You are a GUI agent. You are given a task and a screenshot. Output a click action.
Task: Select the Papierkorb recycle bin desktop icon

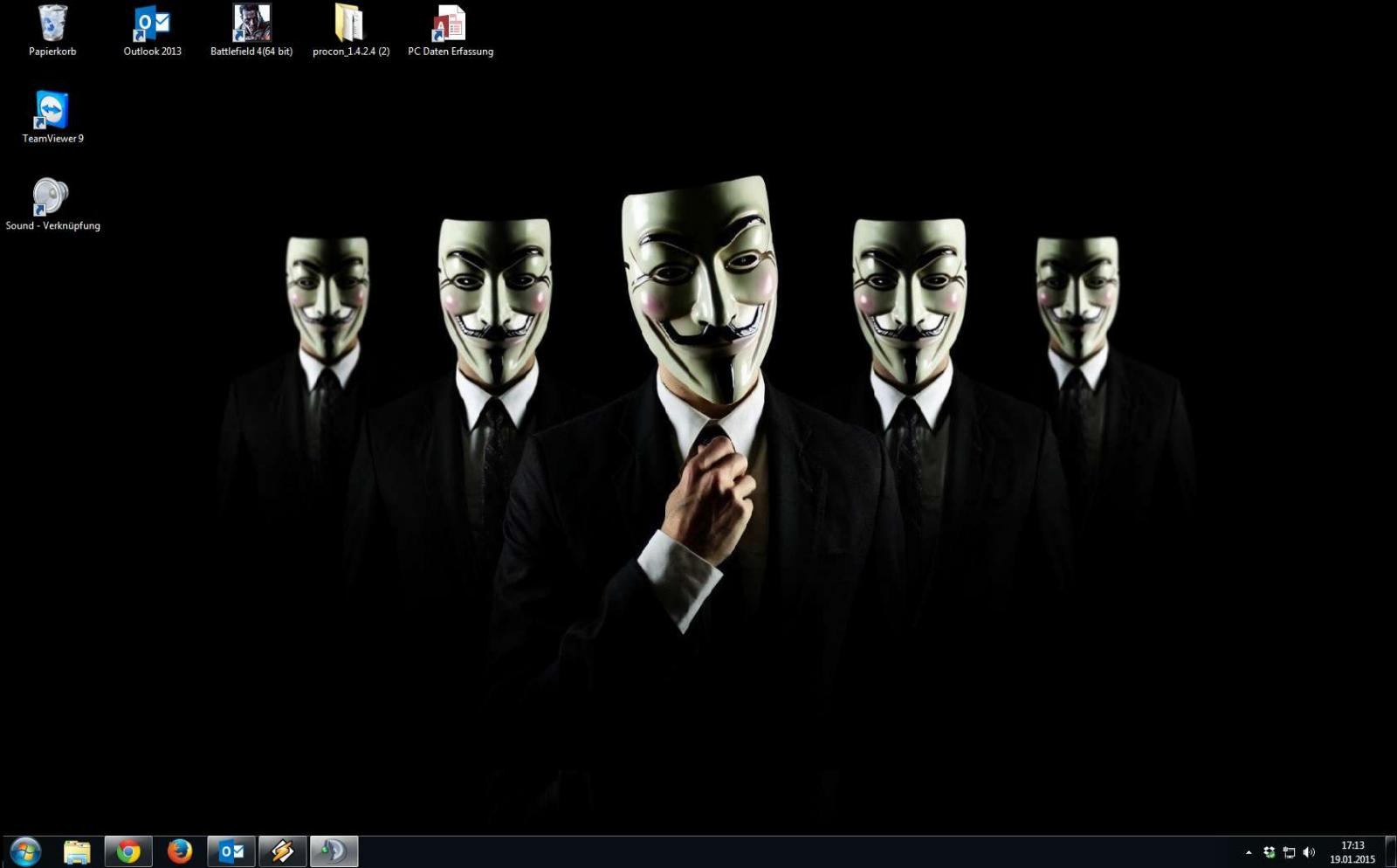coord(52,31)
